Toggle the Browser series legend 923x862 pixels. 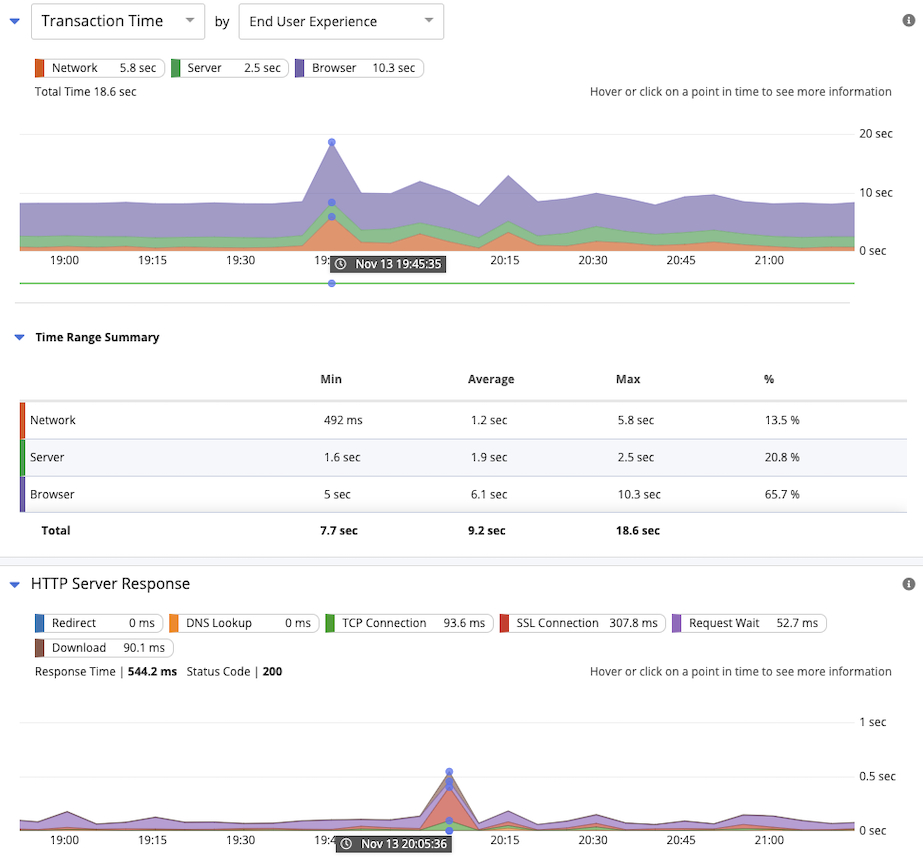[x=359, y=68]
